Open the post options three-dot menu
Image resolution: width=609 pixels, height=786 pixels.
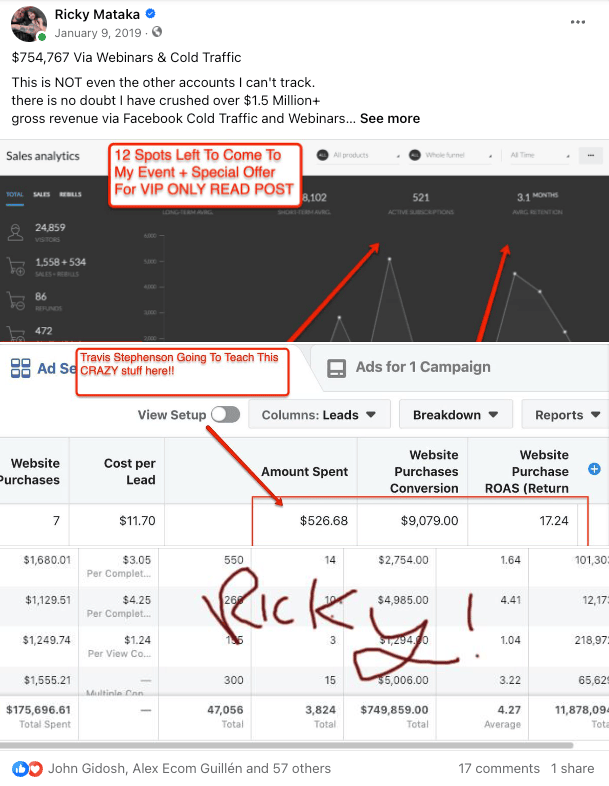(578, 21)
